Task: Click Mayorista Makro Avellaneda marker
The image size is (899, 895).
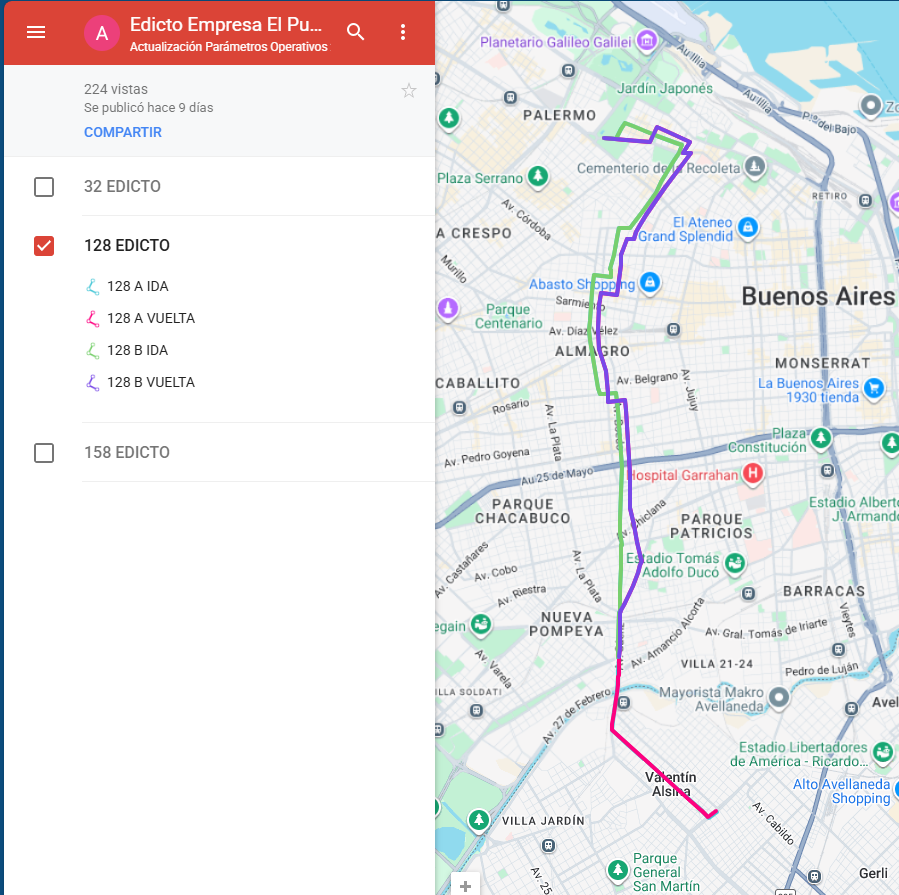Action: [x=779, y=698]
